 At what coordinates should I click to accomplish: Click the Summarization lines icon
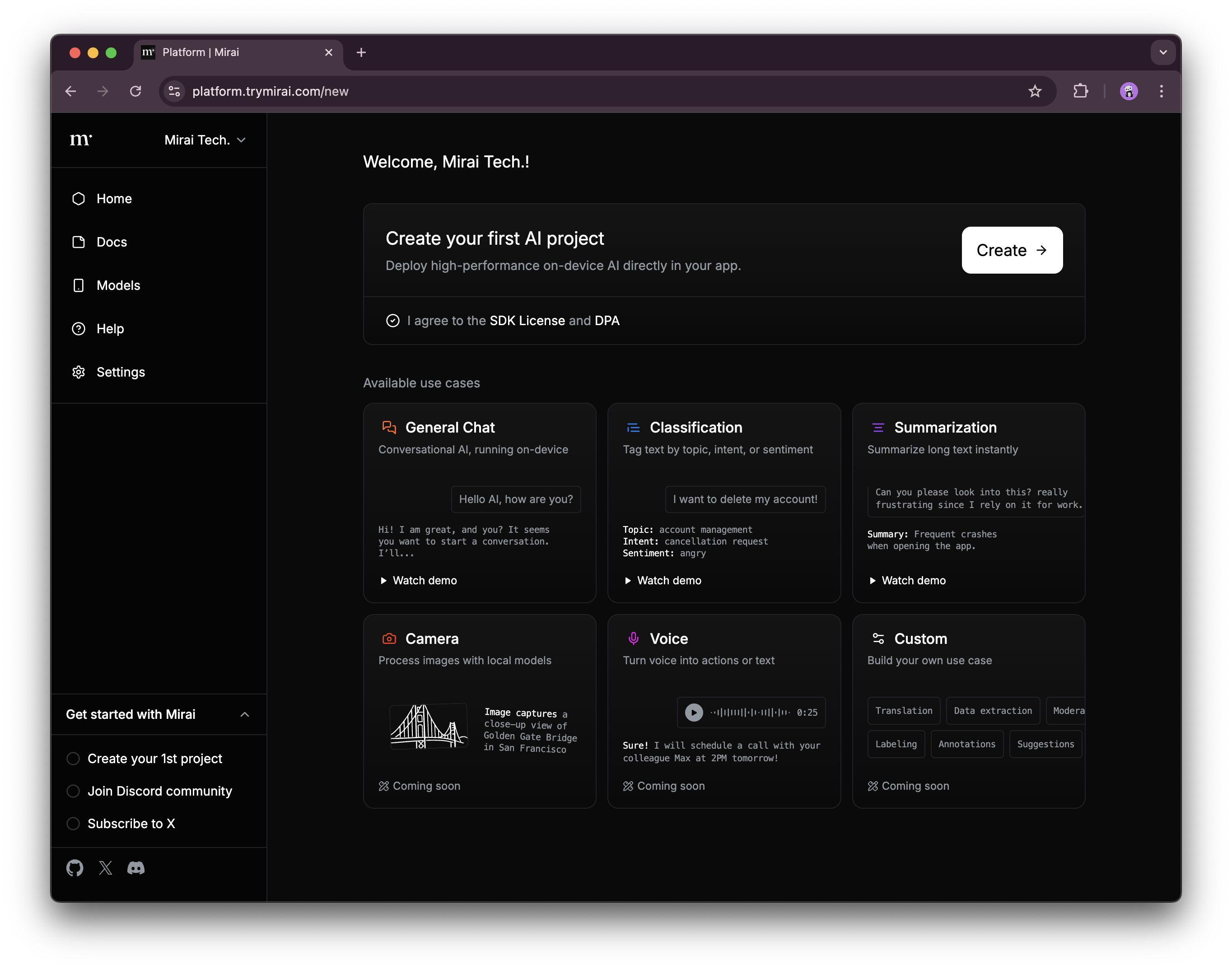(878, 427)
